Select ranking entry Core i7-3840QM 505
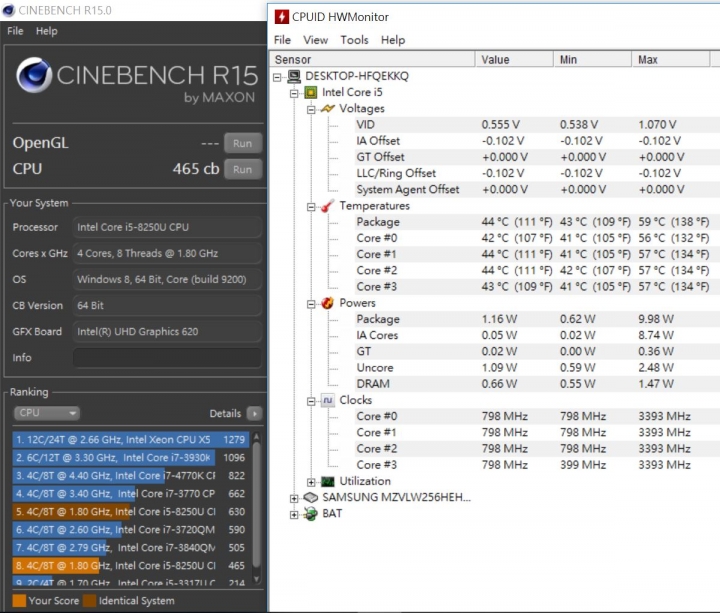Screen dimensions: 720x613 coord(131,548)
